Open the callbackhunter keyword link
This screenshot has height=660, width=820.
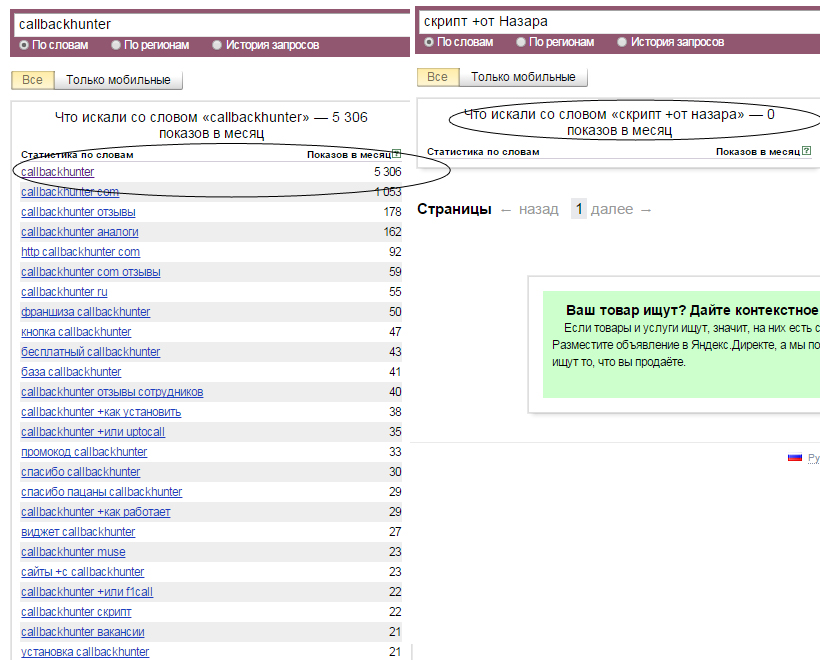point(58,172)
